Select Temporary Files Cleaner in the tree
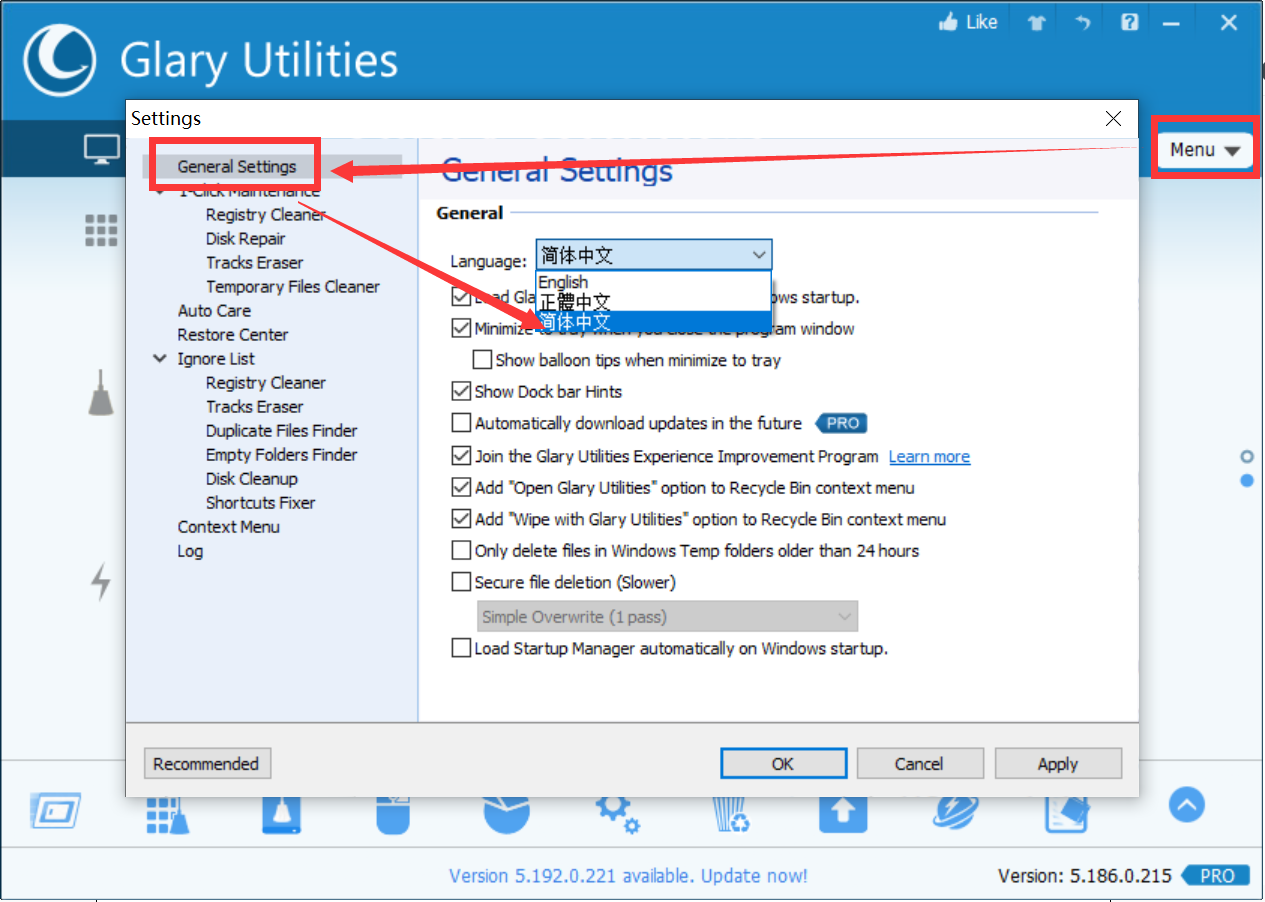This screenshot has height=902, width=1265. point(293,286)
